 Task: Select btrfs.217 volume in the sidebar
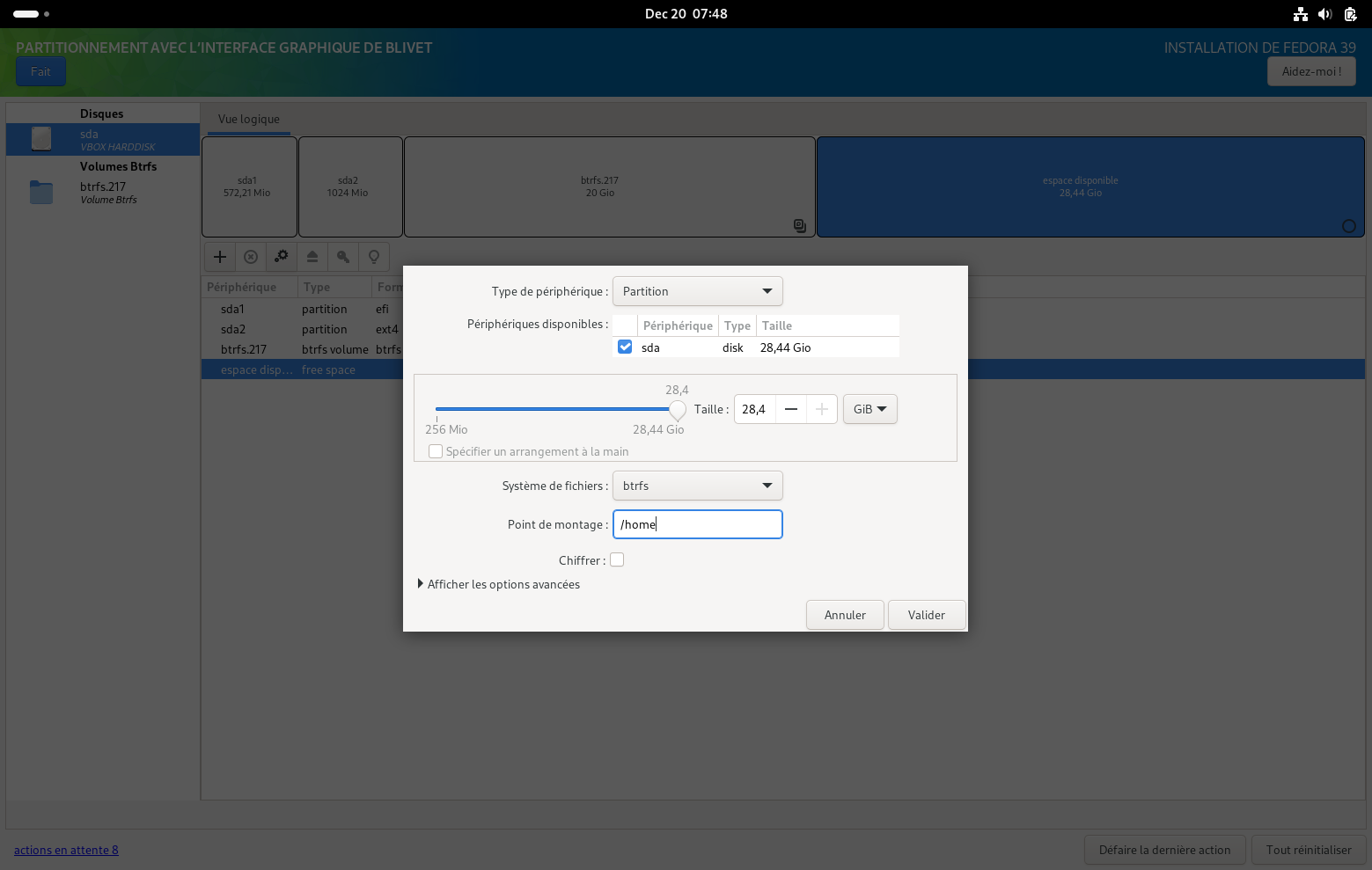pyautogui.click(x=103, y=192)
